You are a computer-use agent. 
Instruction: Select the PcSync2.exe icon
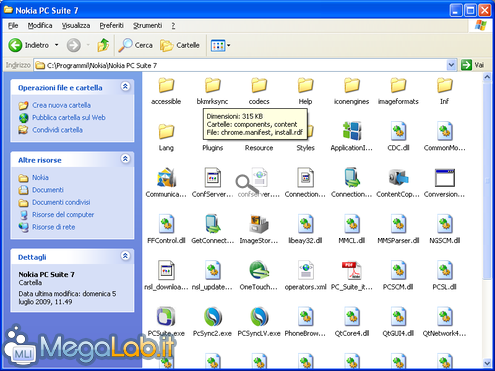click(x=212, y=322)
